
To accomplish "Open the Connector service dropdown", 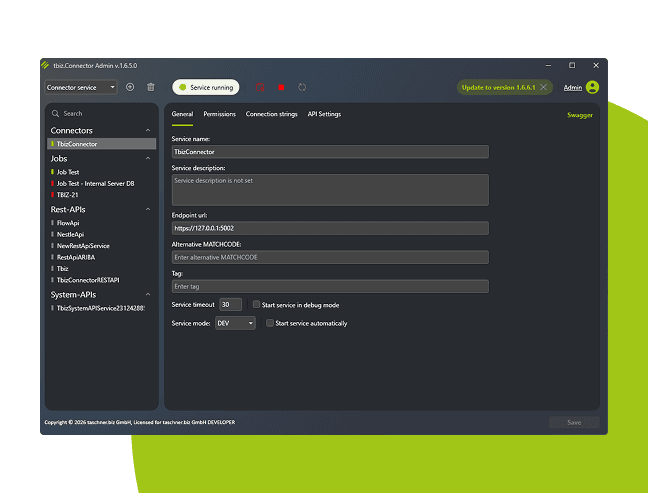I will click(x=81, y=87).
